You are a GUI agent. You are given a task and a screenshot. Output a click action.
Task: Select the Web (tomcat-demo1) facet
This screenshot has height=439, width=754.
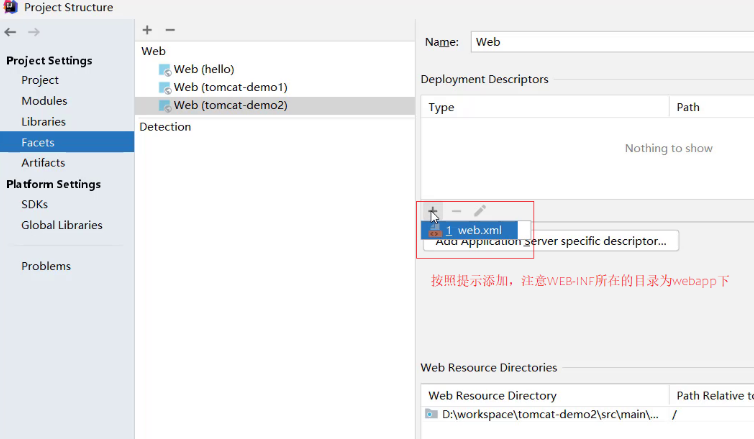tap(230, 88)
